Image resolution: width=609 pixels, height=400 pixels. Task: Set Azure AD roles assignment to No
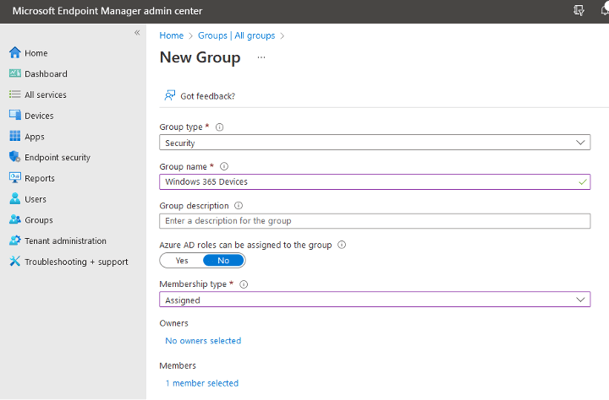tap(223, 261)
